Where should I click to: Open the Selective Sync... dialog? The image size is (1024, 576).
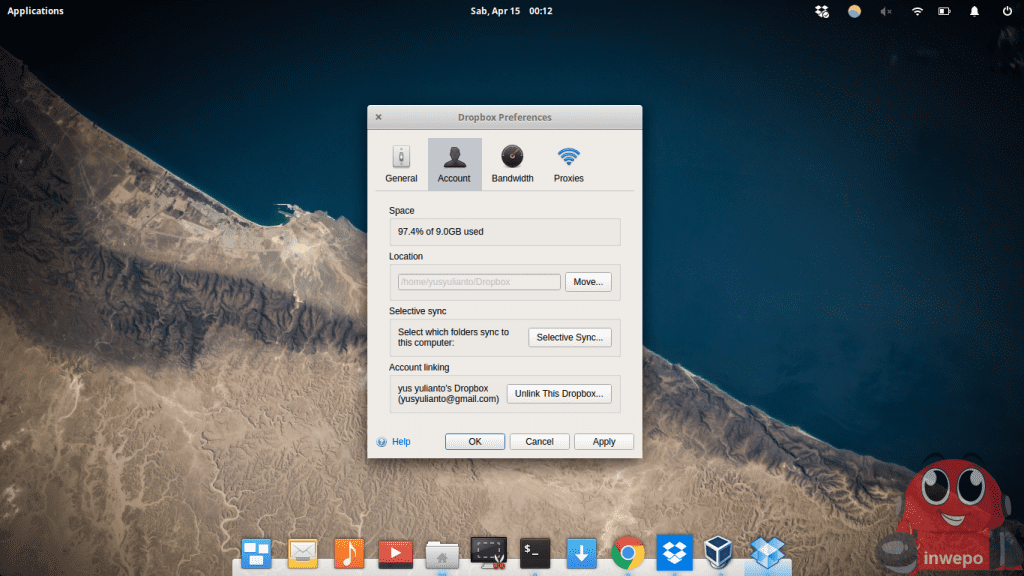[569, 337]
